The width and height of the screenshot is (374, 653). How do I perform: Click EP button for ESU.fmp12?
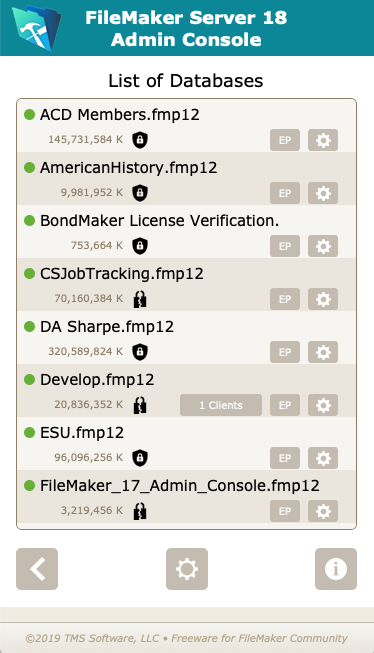[285, 458]
